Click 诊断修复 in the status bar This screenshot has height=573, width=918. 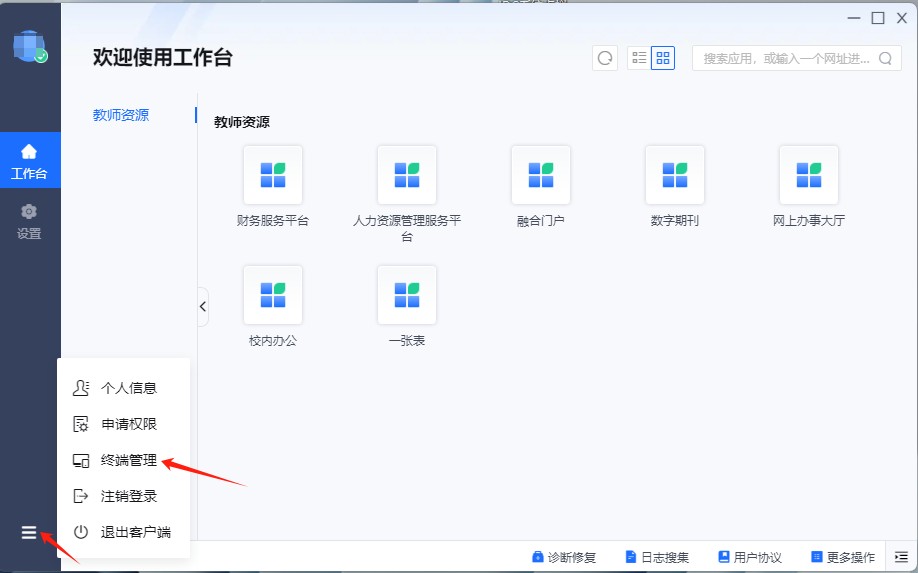(564, 557)
